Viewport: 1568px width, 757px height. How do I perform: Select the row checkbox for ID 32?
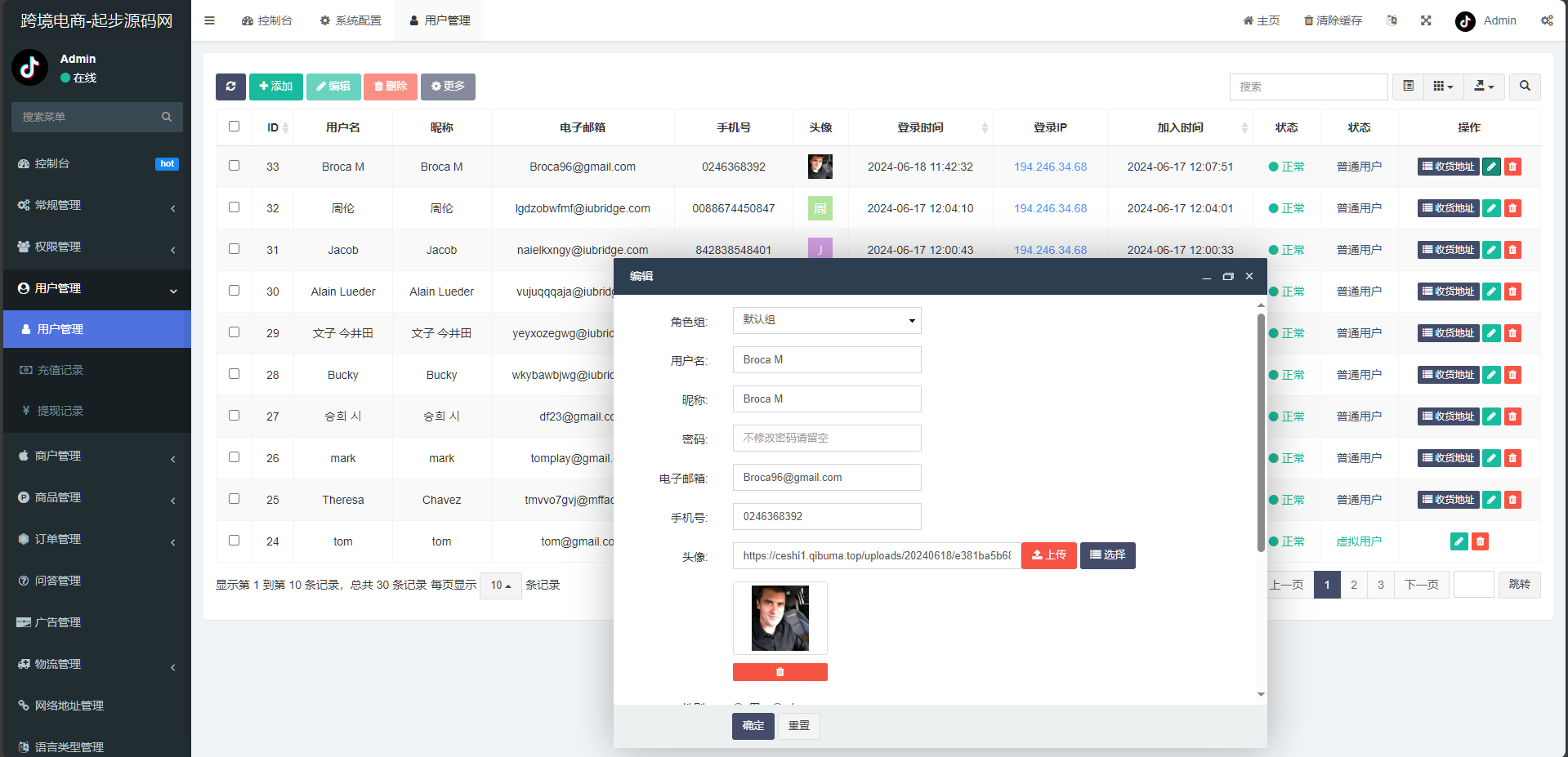click(235, 207)
